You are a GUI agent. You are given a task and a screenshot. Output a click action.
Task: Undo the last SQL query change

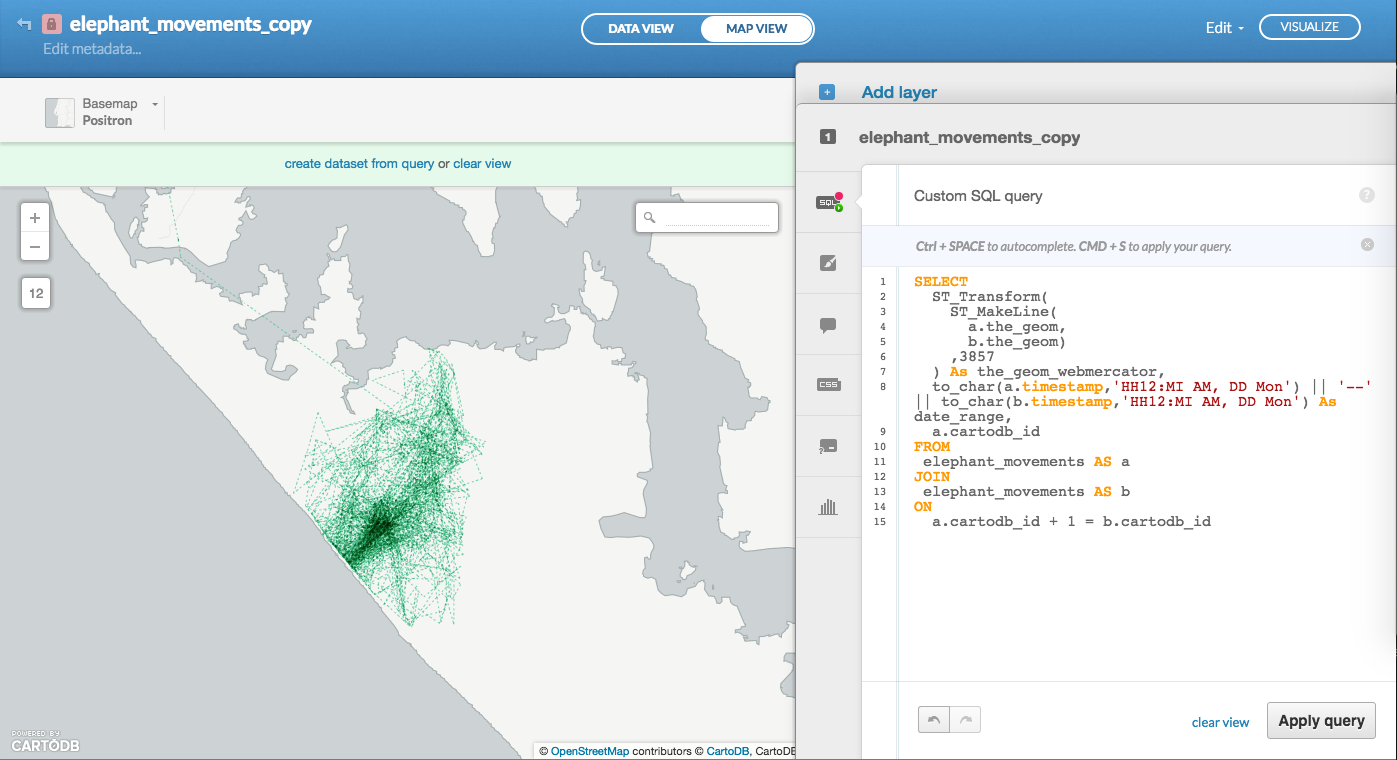934,720
